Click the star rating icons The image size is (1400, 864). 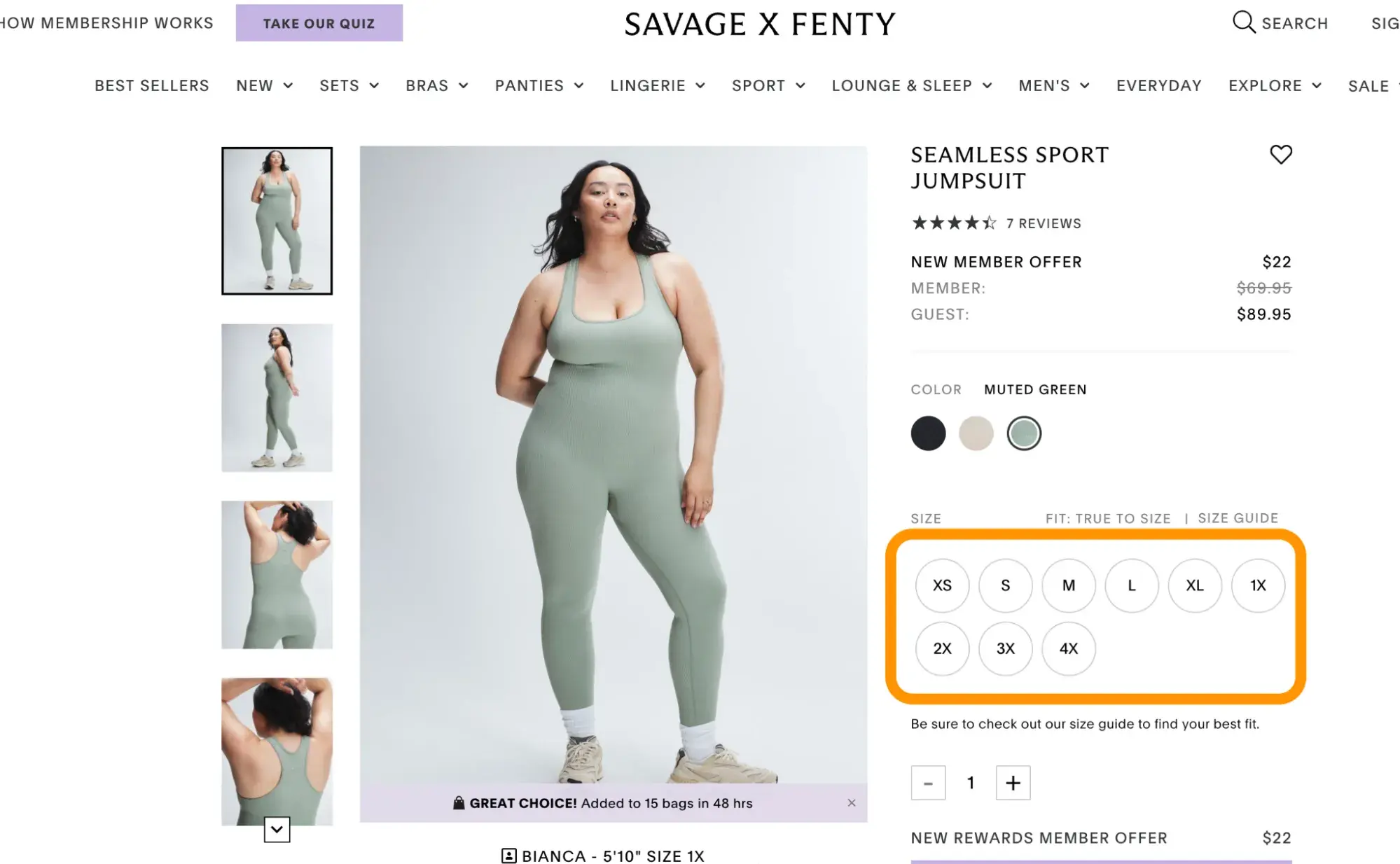tap(953, 223)
